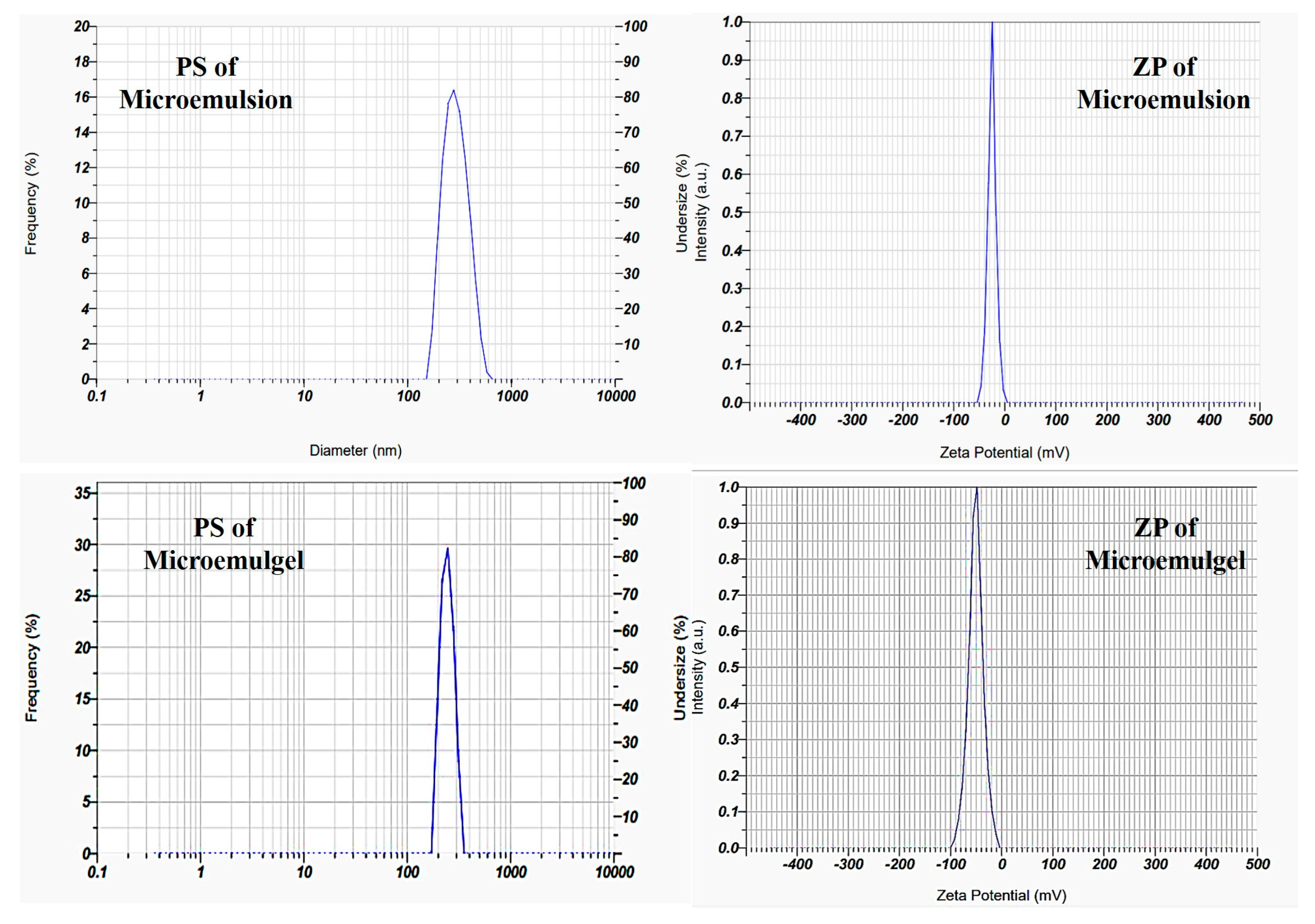Viewport: 1315px width, 924px height.
Task: Click x-axis tick '-200' in ZP of Microemulgel chart
Action: coord(900,864)
